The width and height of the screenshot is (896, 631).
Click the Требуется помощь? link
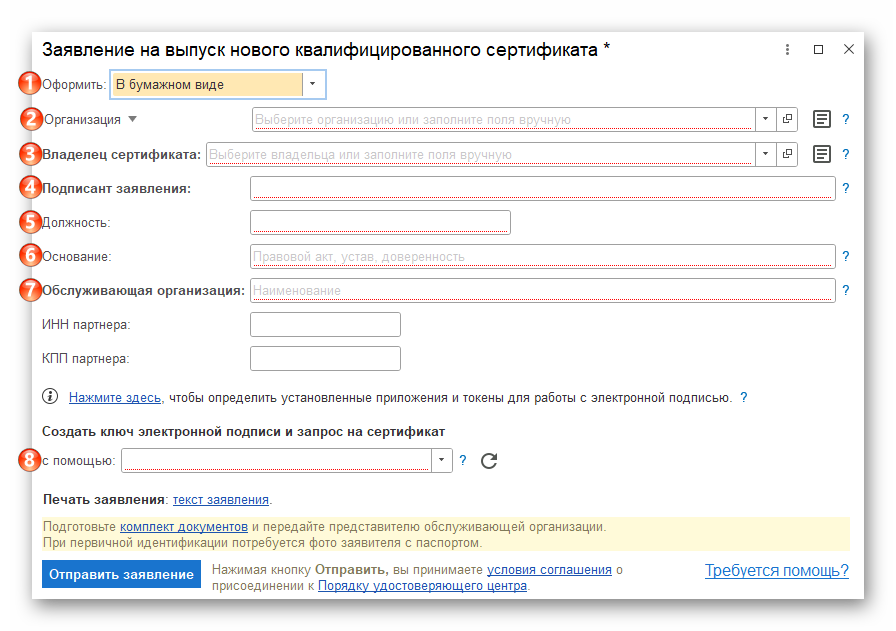[x=777, y=570]
